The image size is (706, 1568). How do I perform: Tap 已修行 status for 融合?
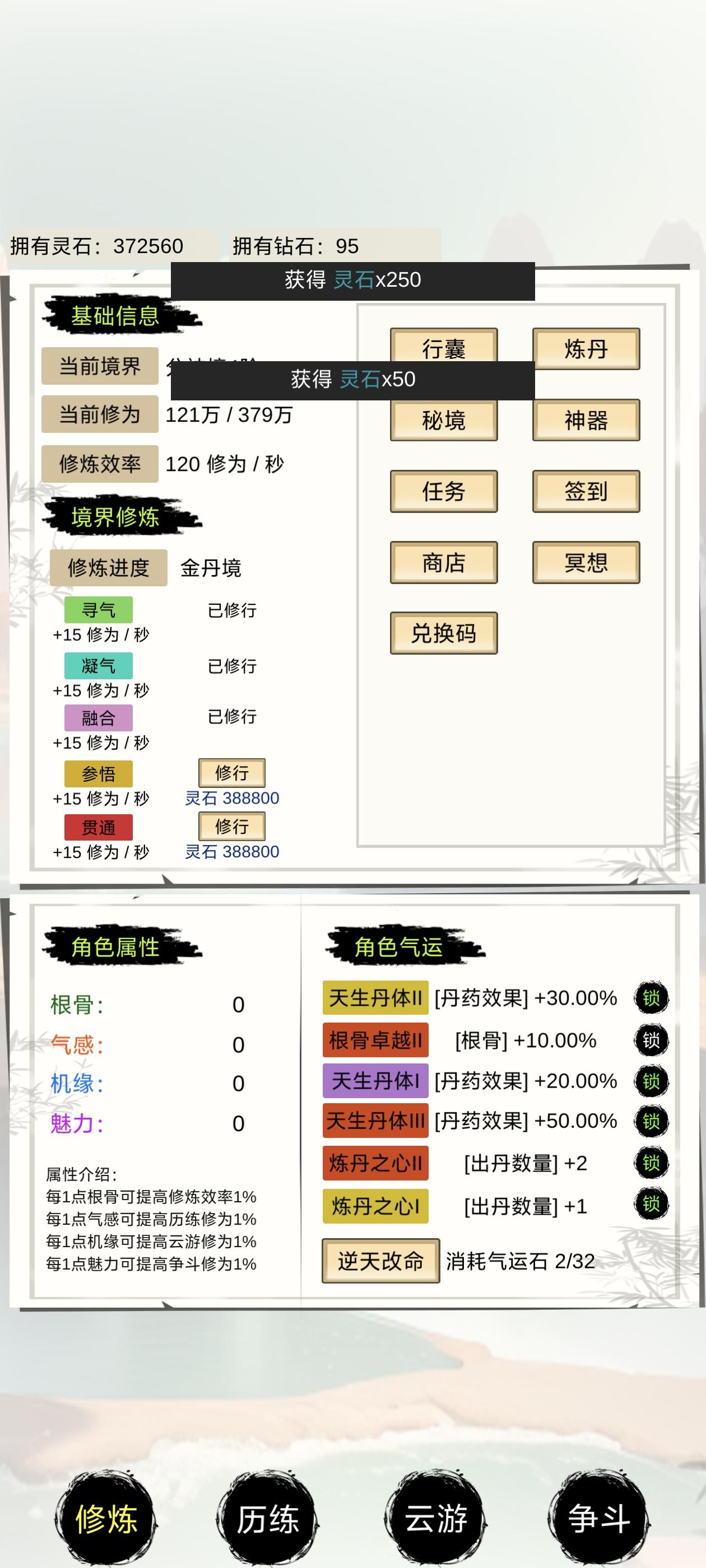232,716
